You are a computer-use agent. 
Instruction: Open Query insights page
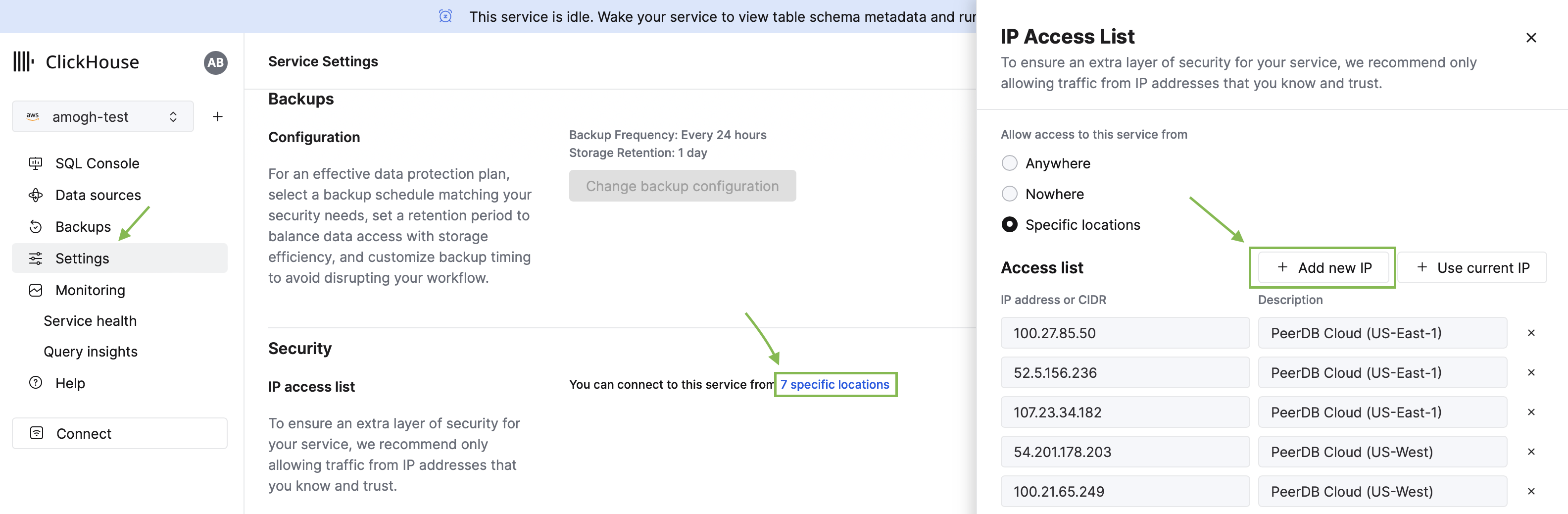91,352
